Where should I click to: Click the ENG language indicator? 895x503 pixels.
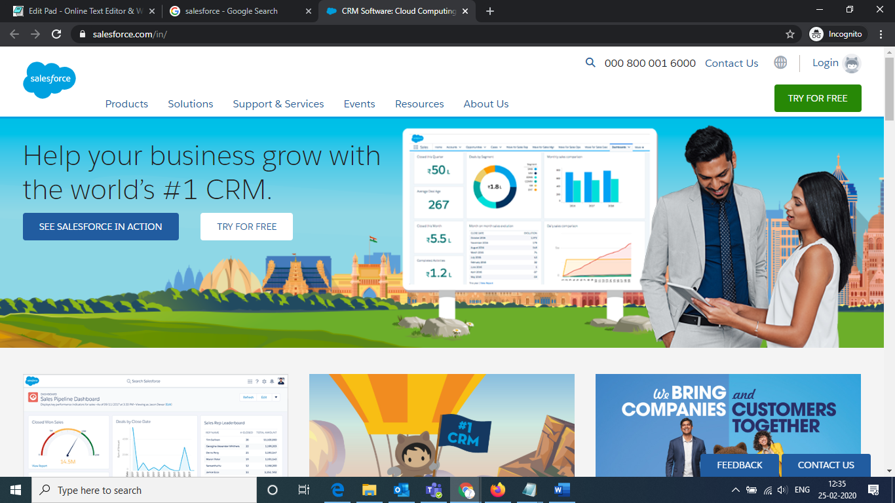[802, 490]
